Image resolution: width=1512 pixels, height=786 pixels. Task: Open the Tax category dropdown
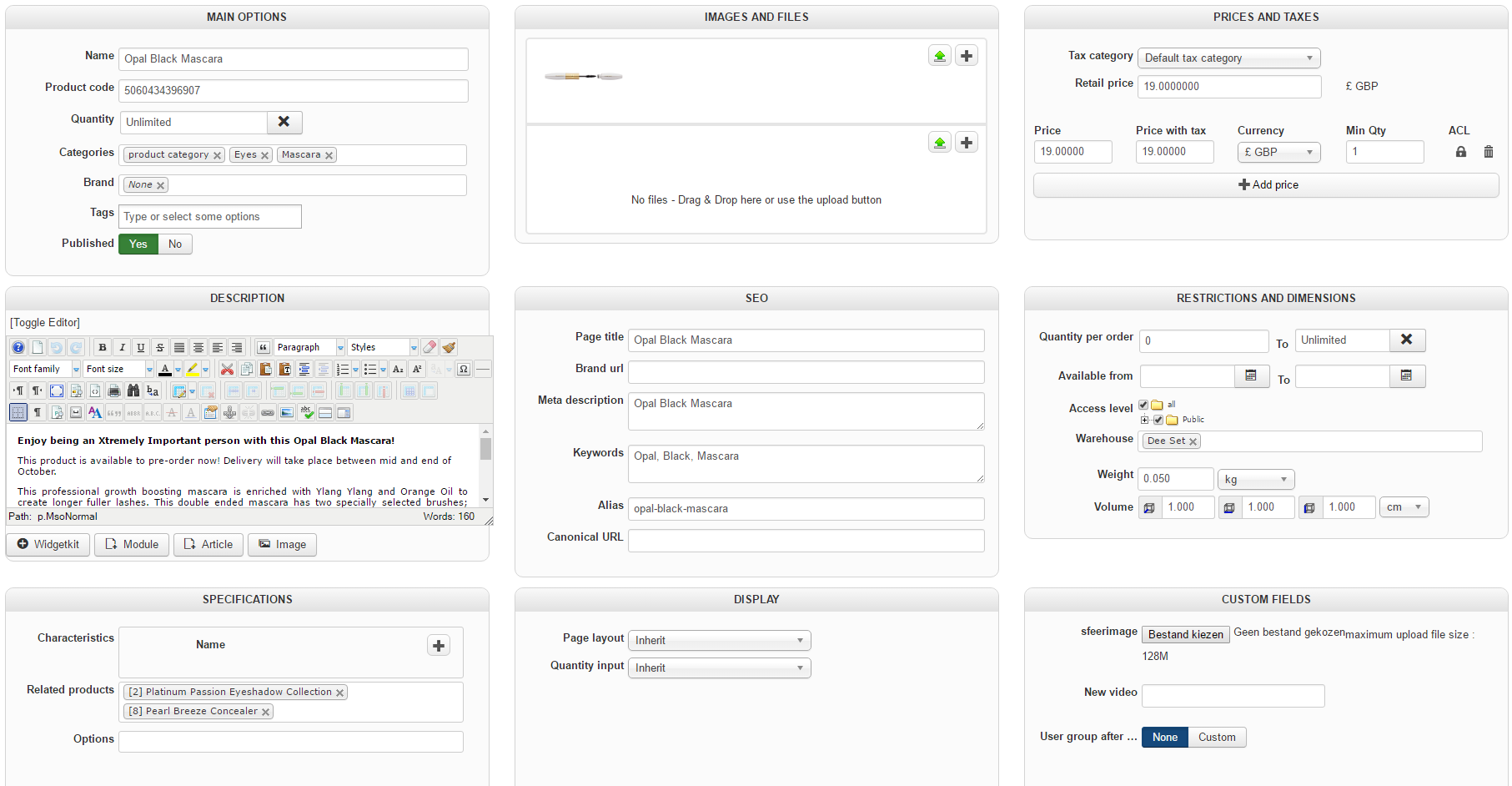[1229, 58]
